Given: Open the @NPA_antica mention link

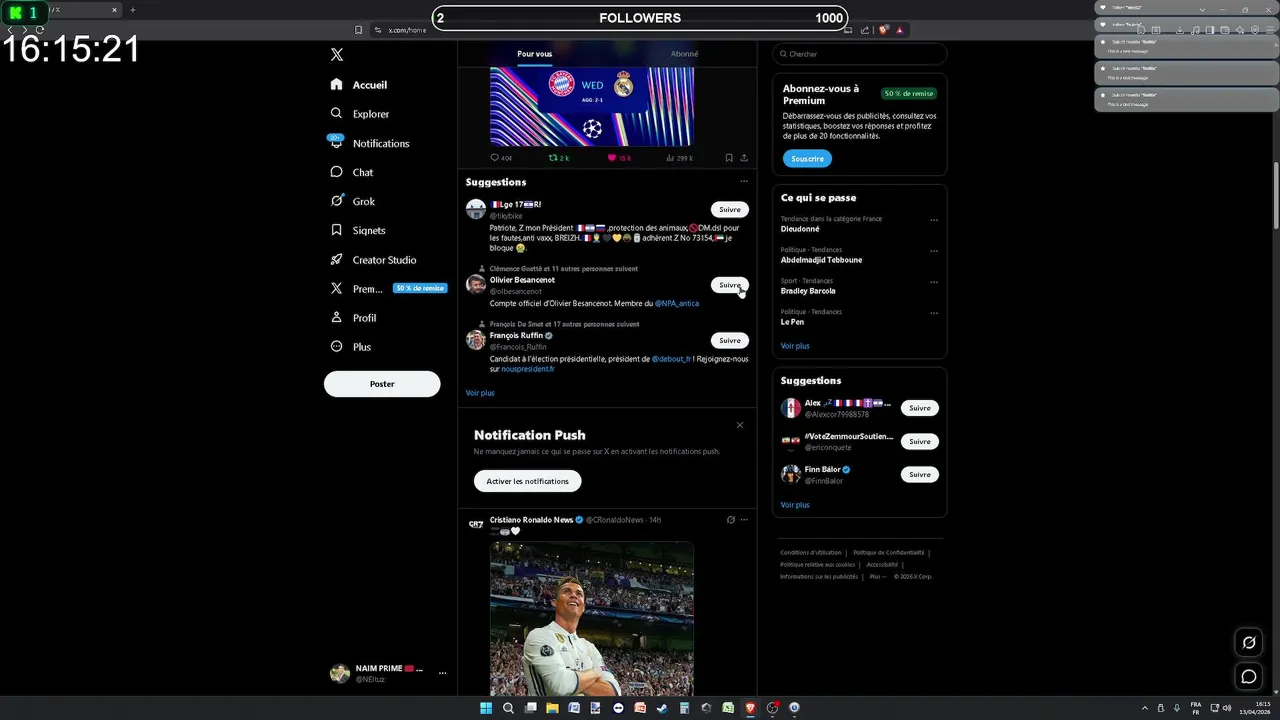Looking at the screenshot, I should coord(677,303).
